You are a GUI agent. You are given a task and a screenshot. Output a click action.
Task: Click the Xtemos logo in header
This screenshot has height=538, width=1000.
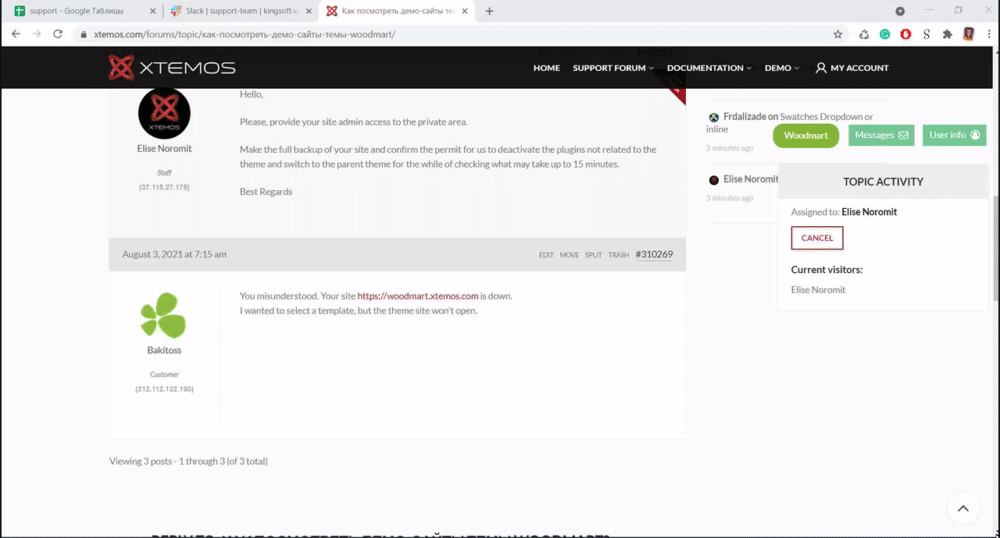click(172, 68)
